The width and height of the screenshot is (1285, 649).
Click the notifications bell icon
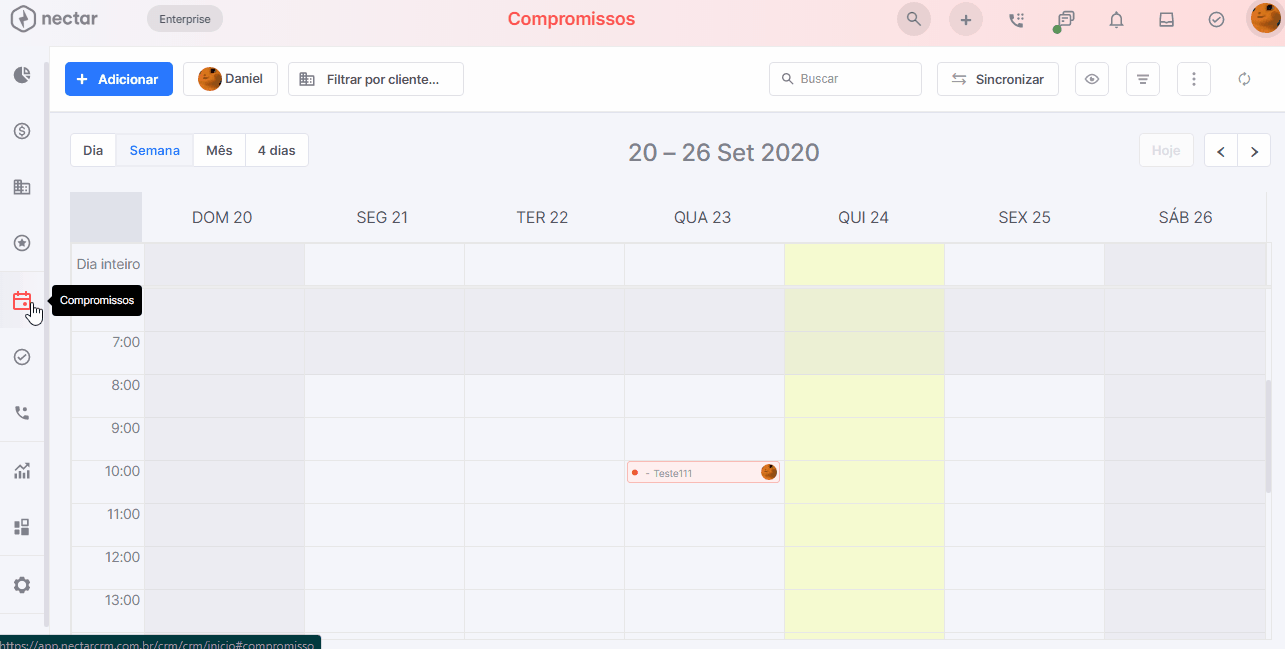point(1116,19)
